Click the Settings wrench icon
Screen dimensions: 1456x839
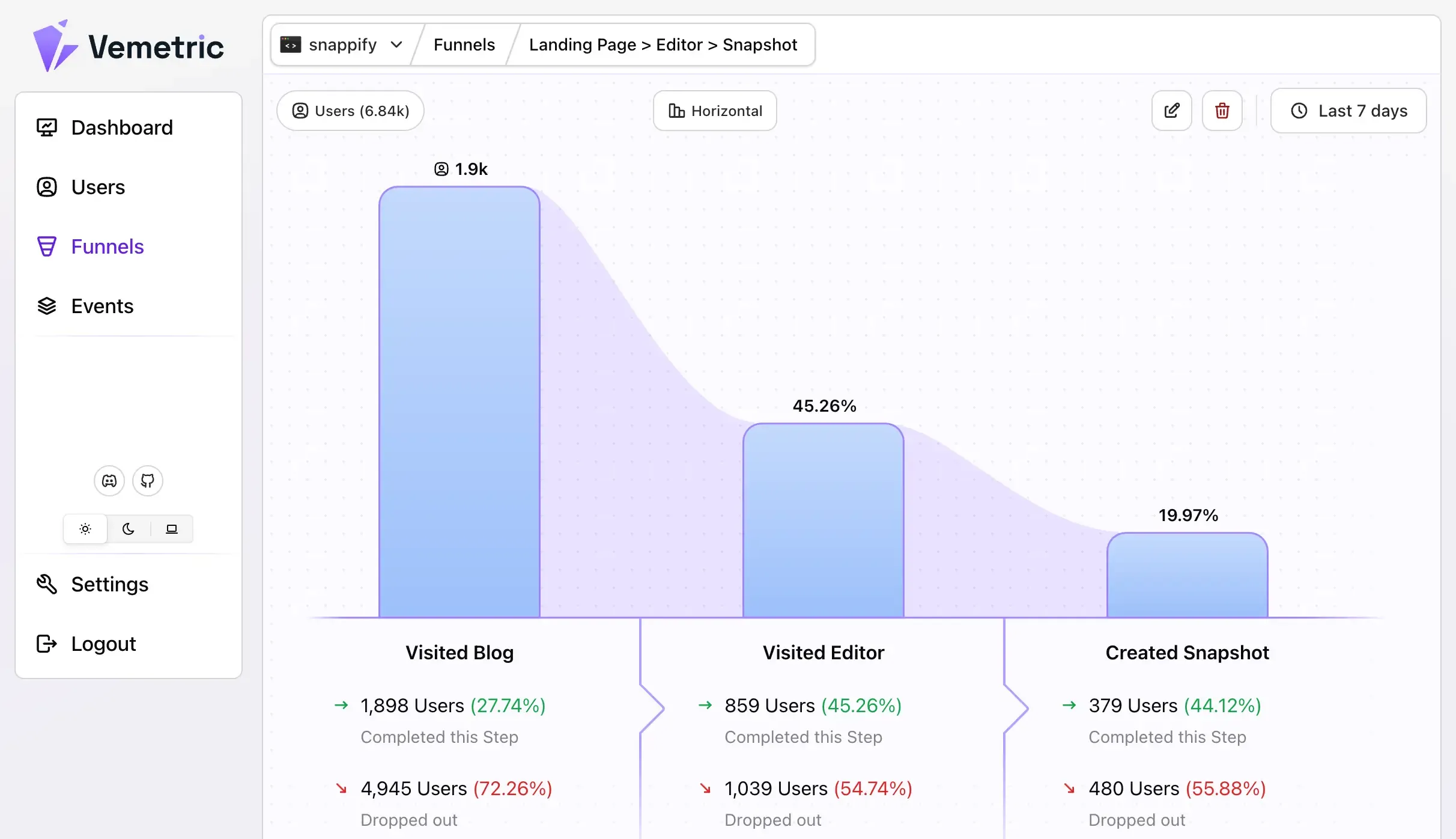click(47, 584)
